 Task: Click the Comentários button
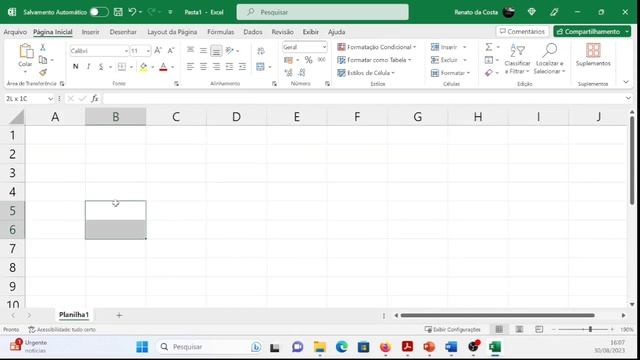pyautogui.click(x=522, y=31)
